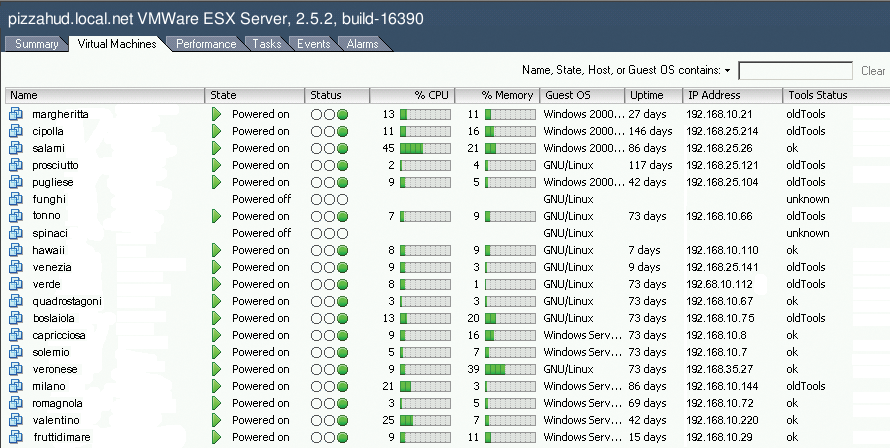Click the VM icon next to prosciutto
This screenshot has width=890, height=448.
pyautogui.click(x=16, y=165)
